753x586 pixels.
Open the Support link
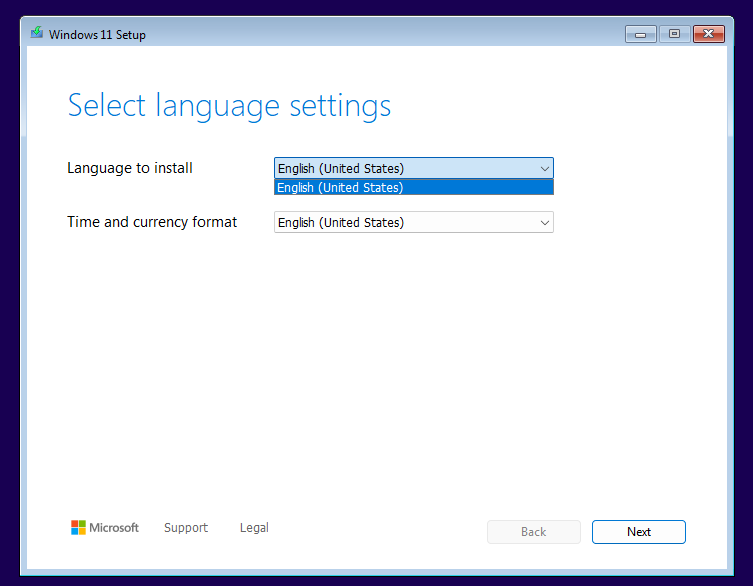click(186, 527)
